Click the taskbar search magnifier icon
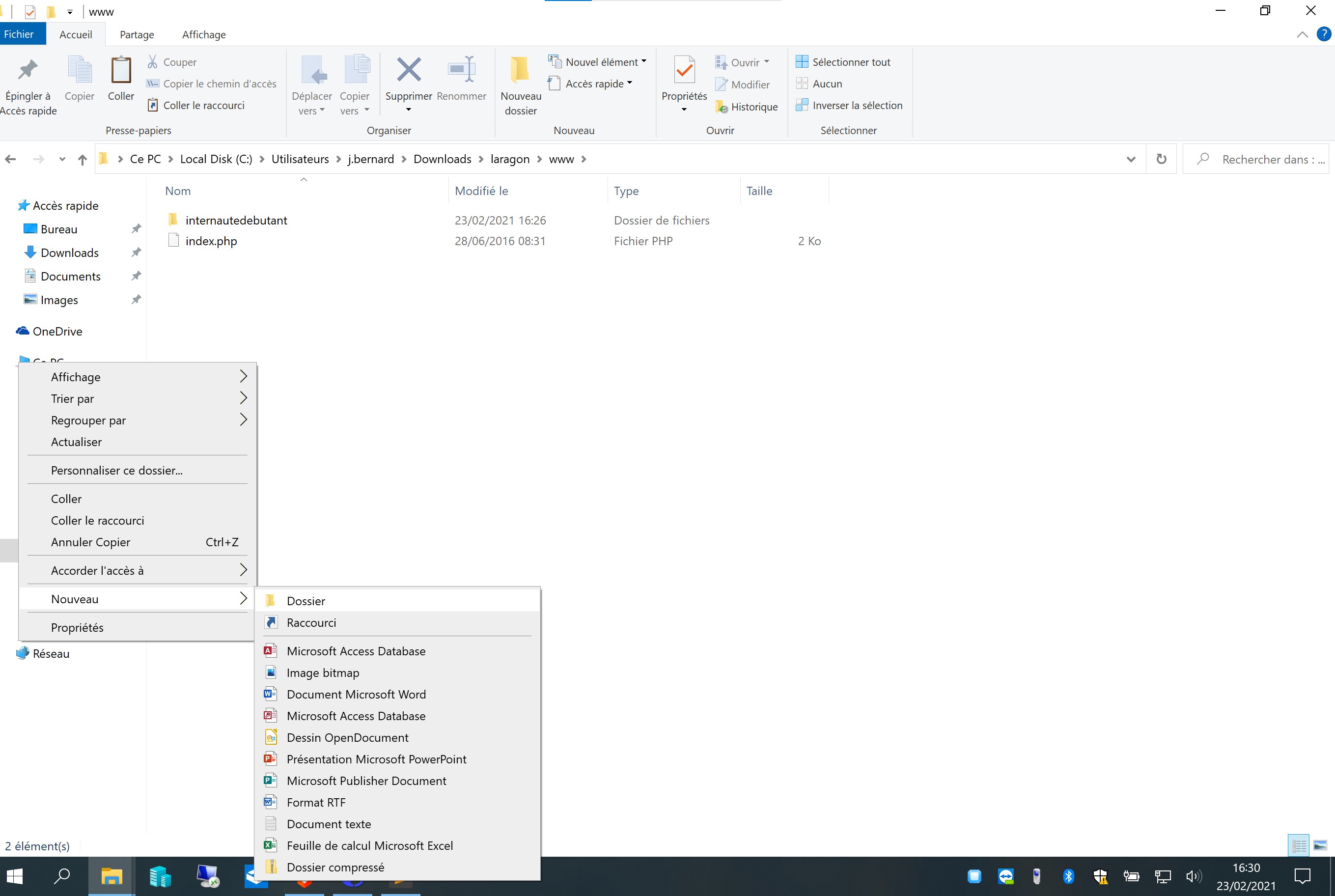The image size is (1335, 896). click(62, 876)
